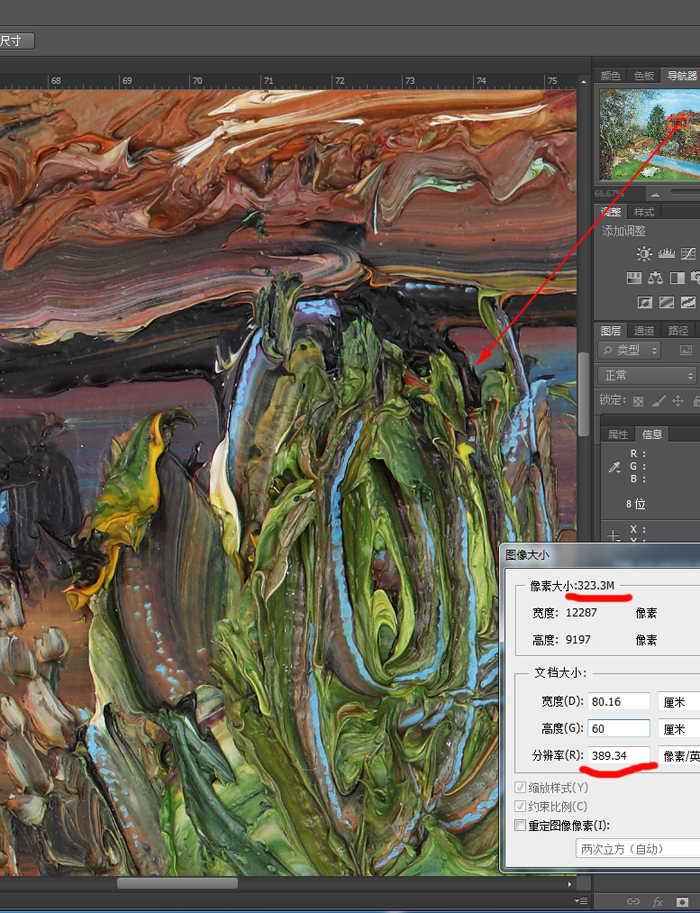Switch to the 样式 tab
The image size is (700, 913).
pyautogui.click(x=644, y=212)
